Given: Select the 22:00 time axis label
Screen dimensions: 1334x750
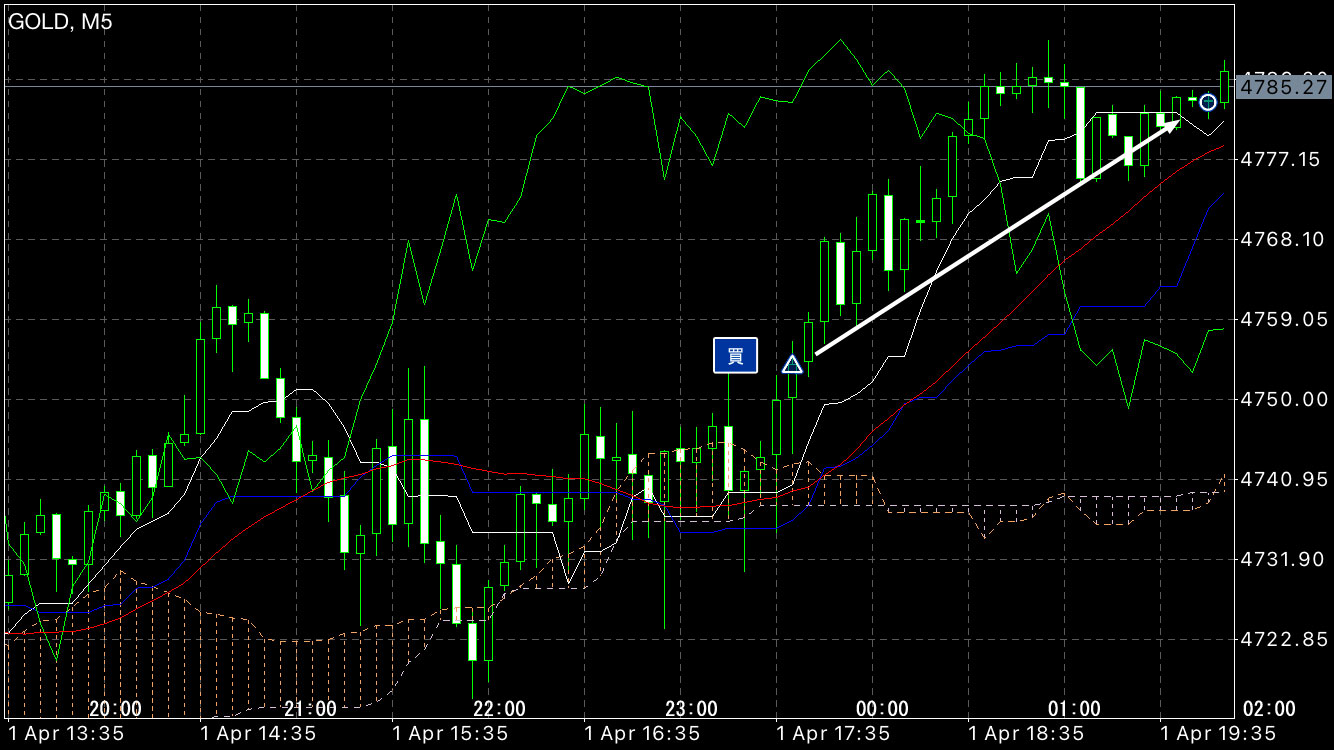Looking at the screenshot, I should click(x=499, y=709).
